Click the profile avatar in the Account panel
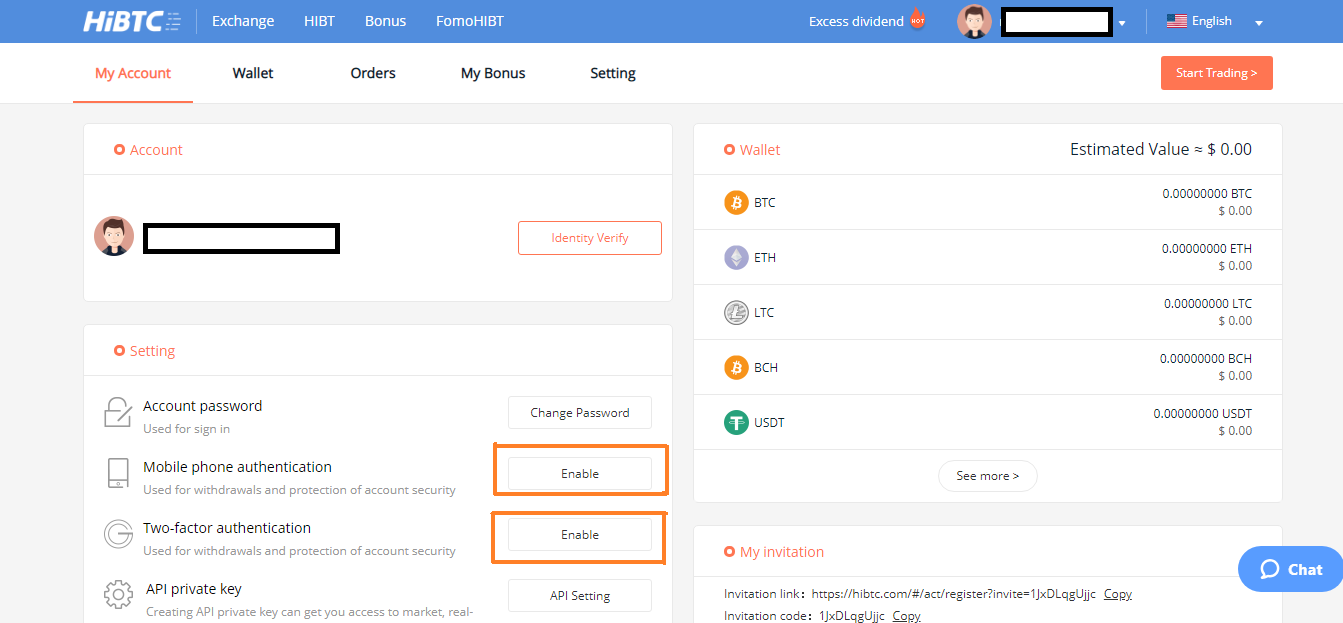Image resolution: width=1343 pixels, height=623 pixels. point(114,236)
